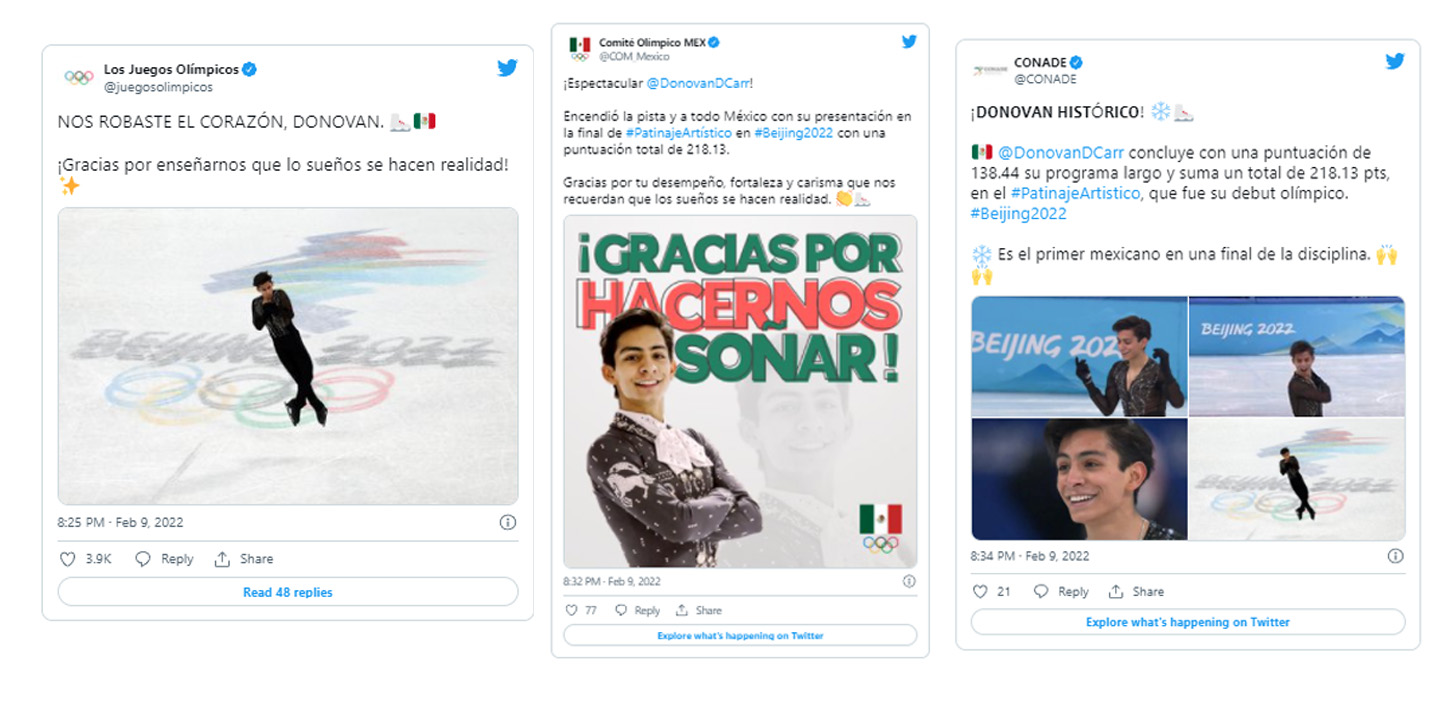Image resolution: width=1440 pixels, height=720 pixels.
Task: Click the heart with 77 likes
Action: tap(571, 610)
